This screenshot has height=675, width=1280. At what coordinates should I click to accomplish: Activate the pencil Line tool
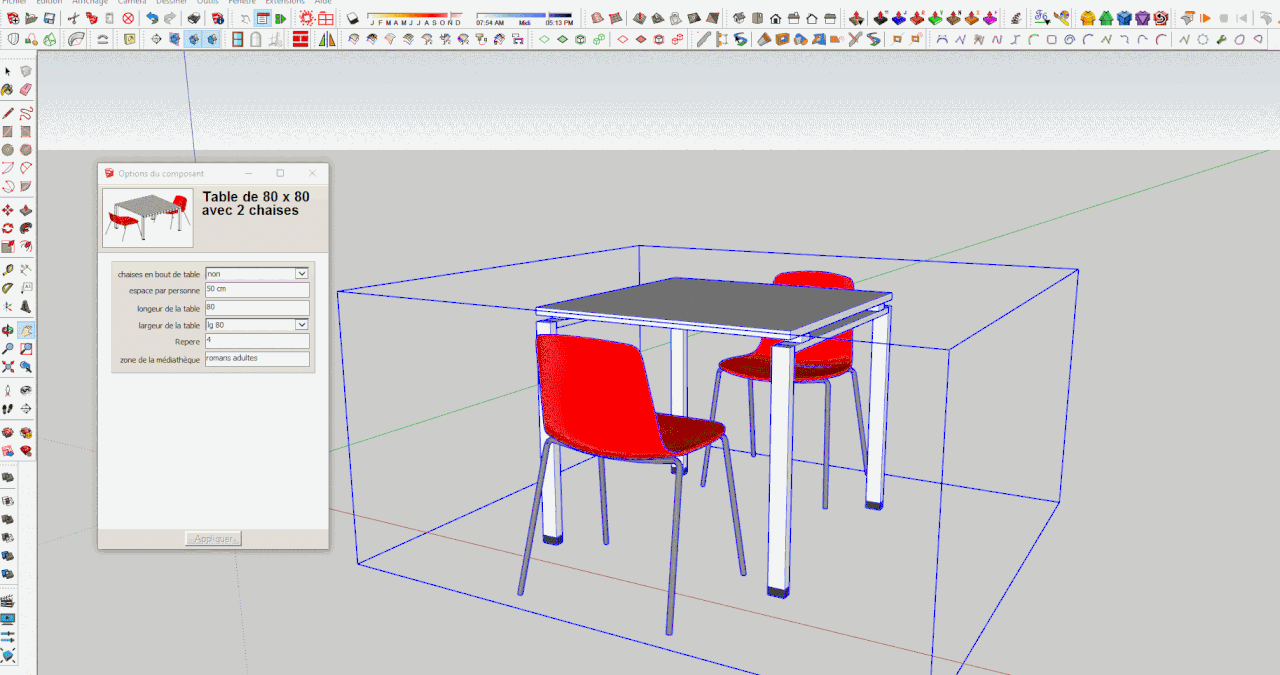coord(8,112)
